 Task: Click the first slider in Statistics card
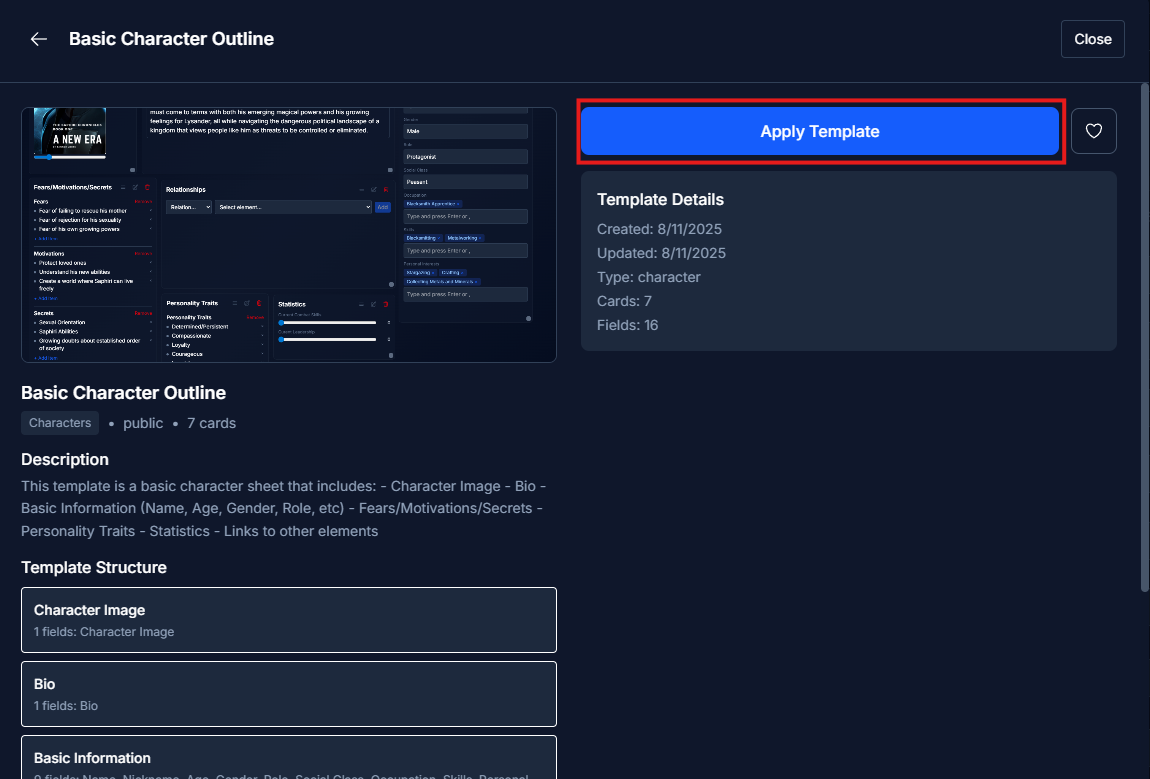click(327, 323)
